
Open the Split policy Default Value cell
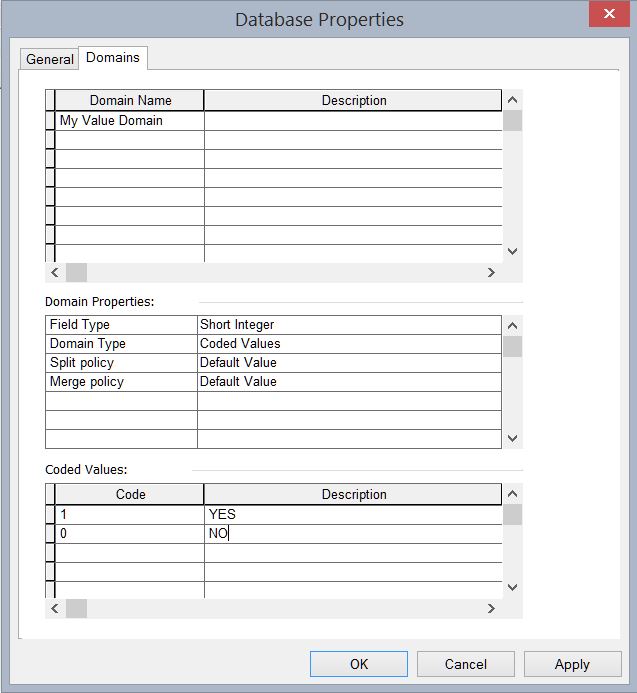tap(348, 362)
